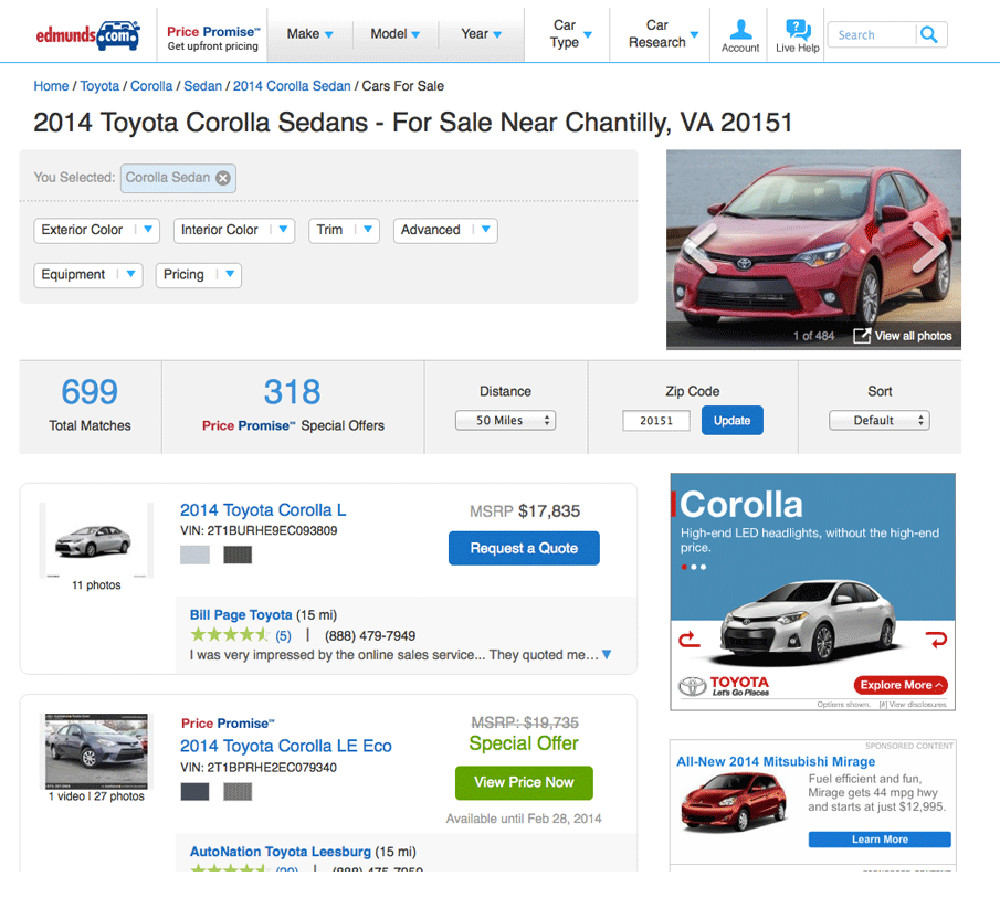Expand the Trim filter dropdown
Screen dimensions: 1000x897
tap(344, 230)
